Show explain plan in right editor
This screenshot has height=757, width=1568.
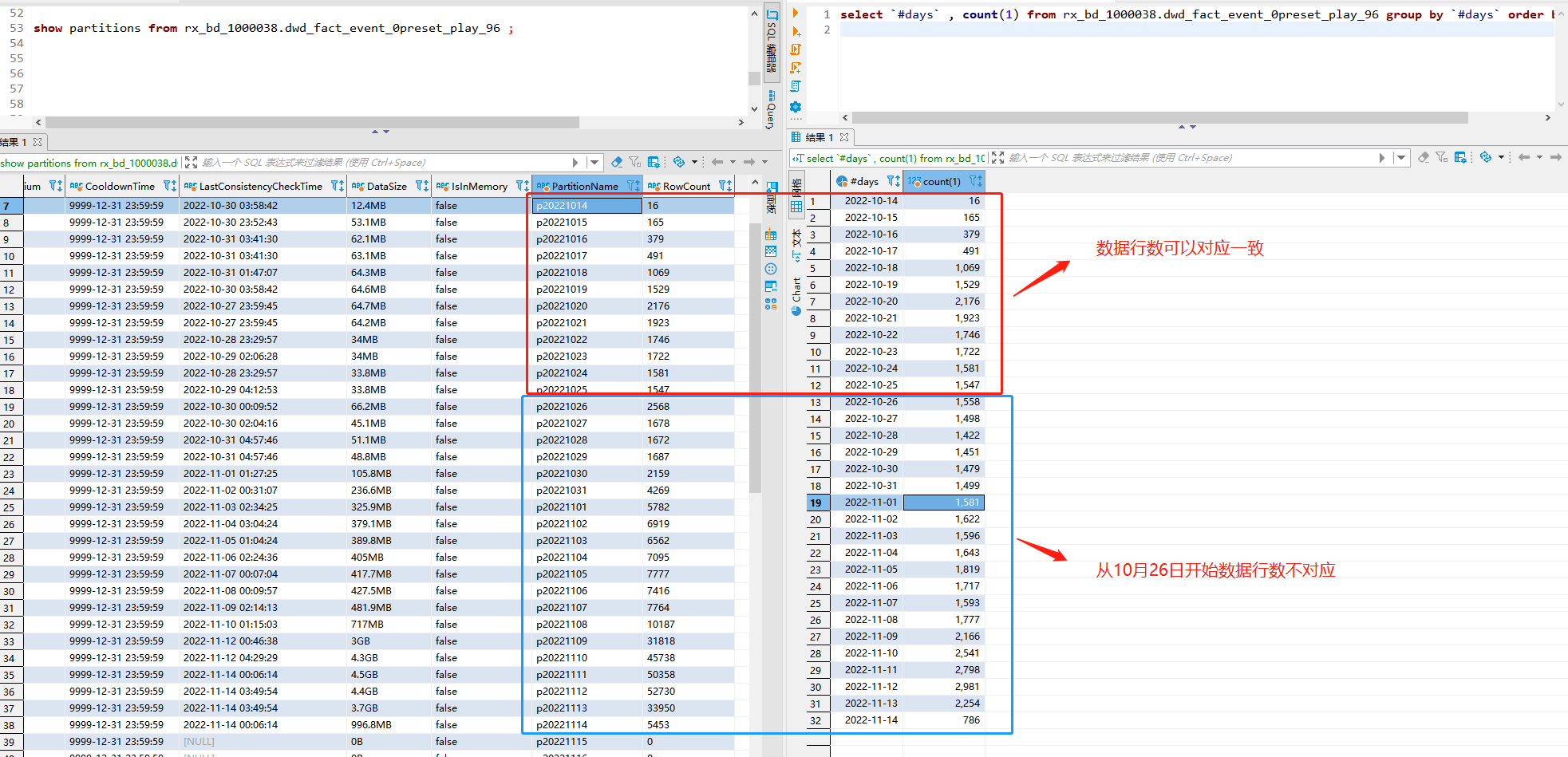point(796,86)
